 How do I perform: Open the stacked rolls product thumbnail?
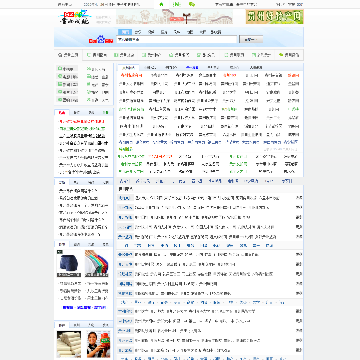coord(69,344)
